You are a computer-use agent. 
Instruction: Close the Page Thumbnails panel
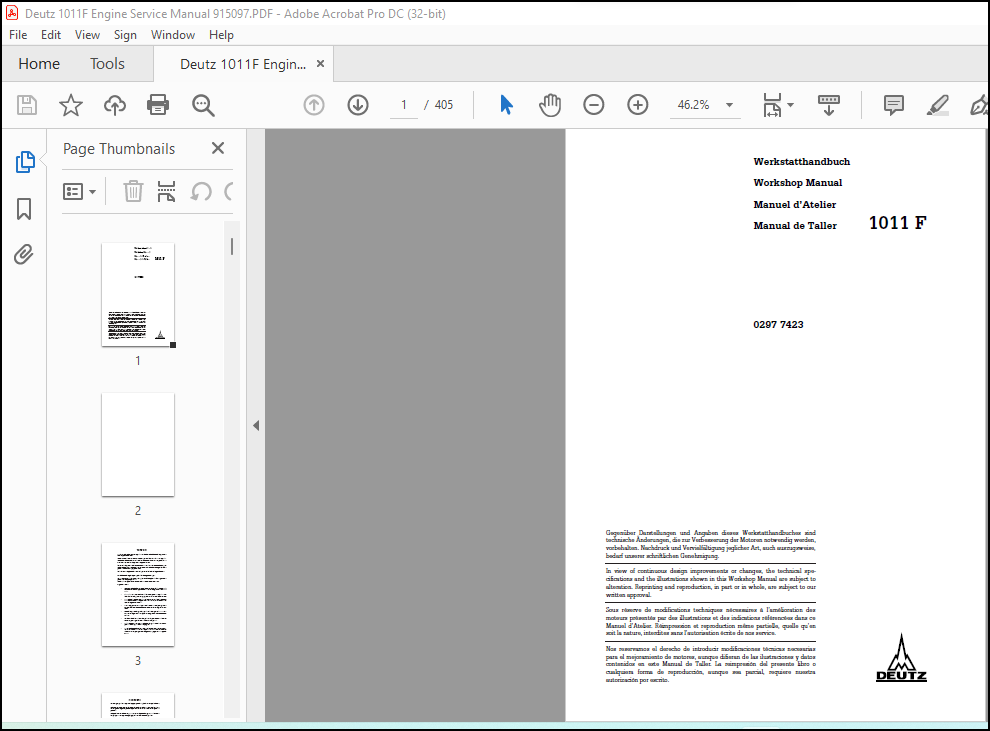218,148
